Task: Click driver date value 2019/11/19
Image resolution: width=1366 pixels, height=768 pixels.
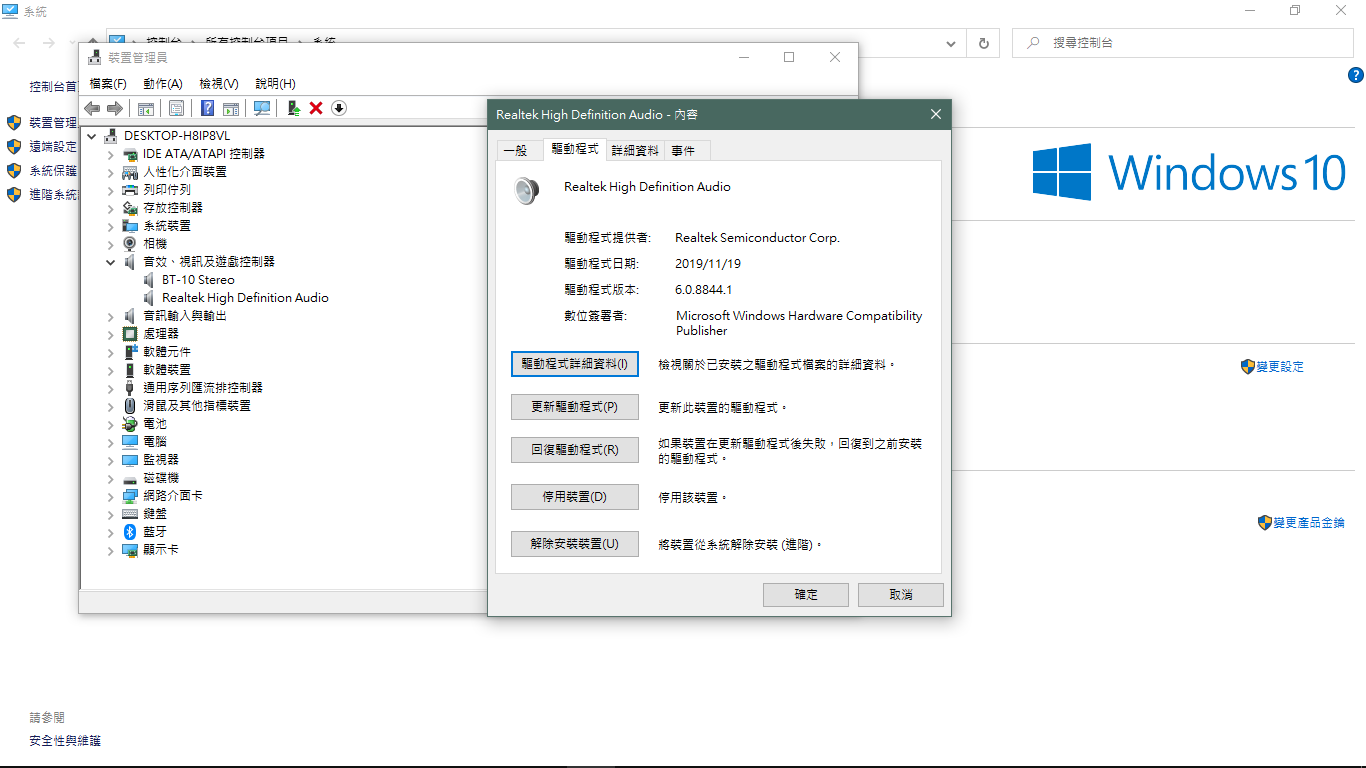Action: 708,264
